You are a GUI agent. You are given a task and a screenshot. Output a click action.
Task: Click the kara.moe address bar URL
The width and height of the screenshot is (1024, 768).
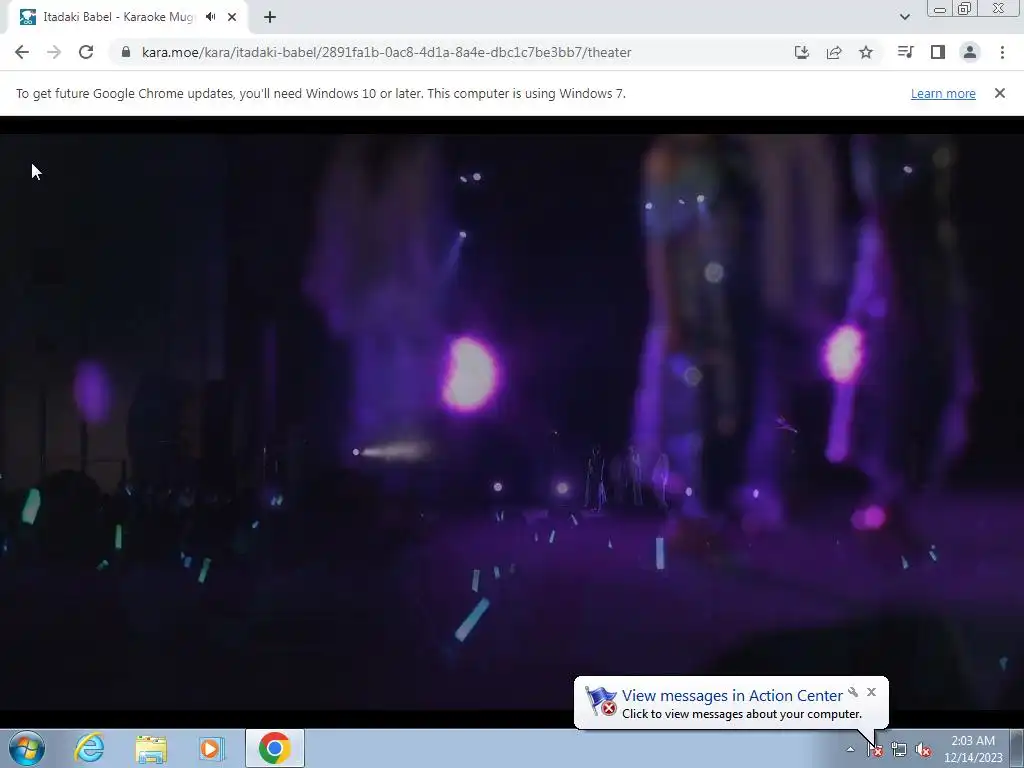[x=387, y=52]
